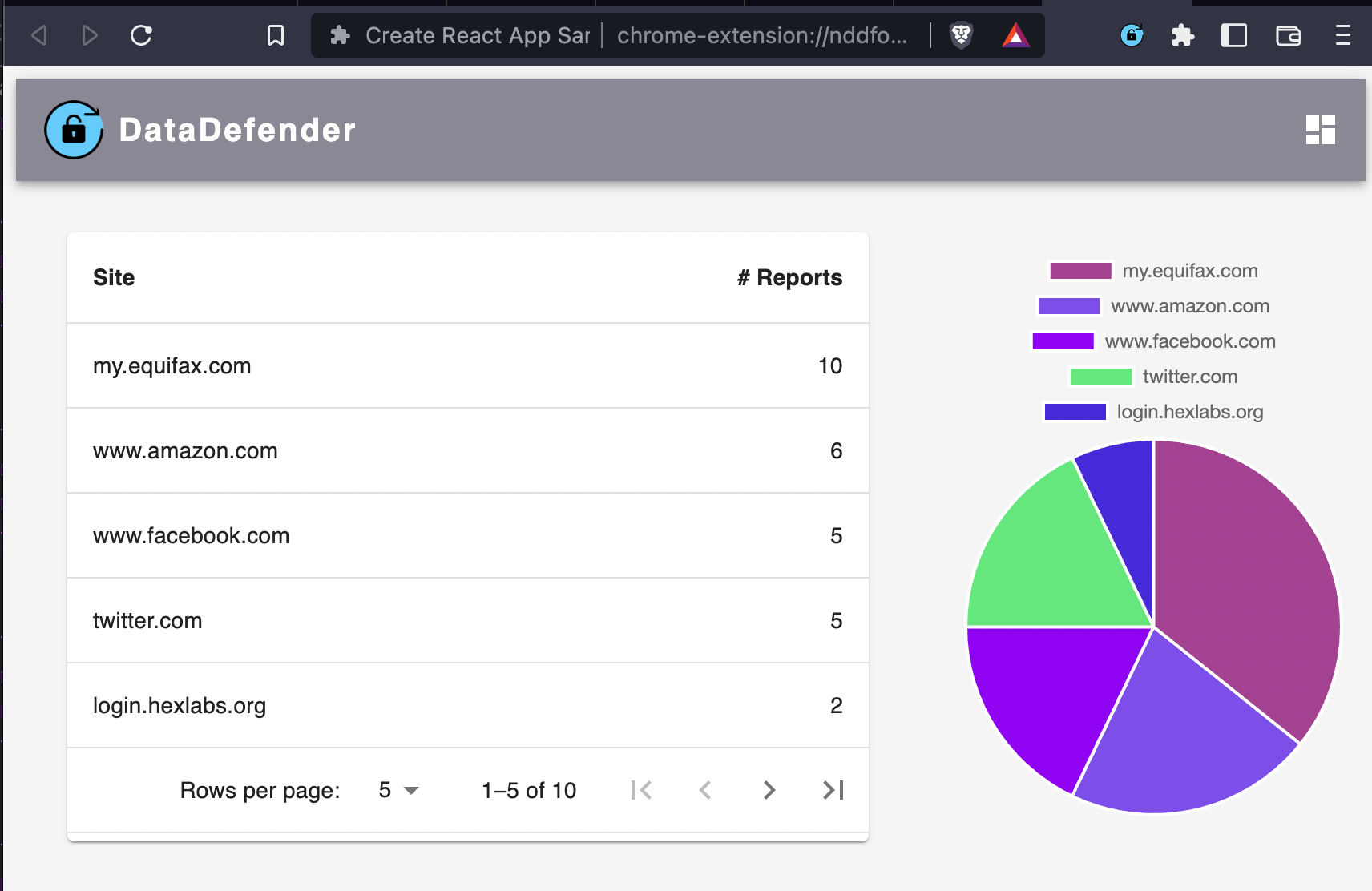Select the www.amazon.com table row
Viewport: 1372px width, 891px height.
[x=468, y=451]
